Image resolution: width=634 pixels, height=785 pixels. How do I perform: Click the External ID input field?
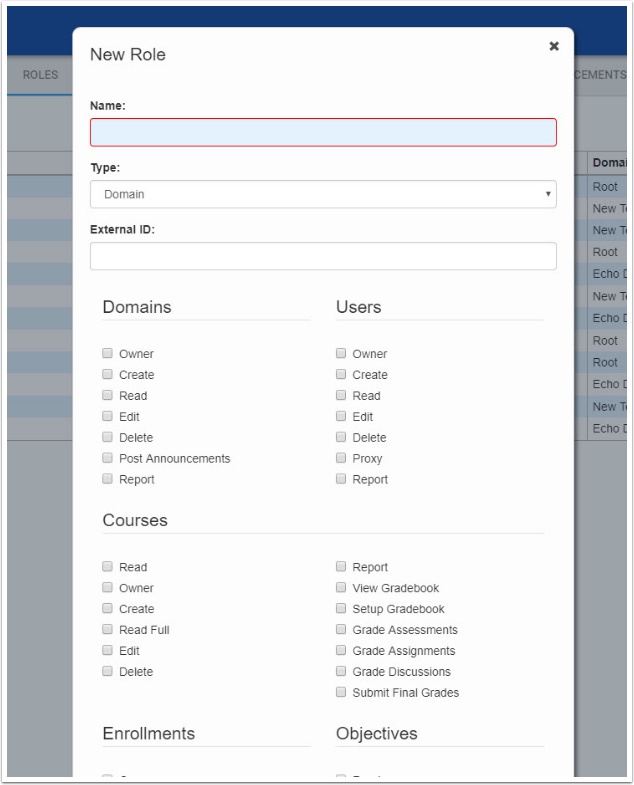click(x=323, y=256)
